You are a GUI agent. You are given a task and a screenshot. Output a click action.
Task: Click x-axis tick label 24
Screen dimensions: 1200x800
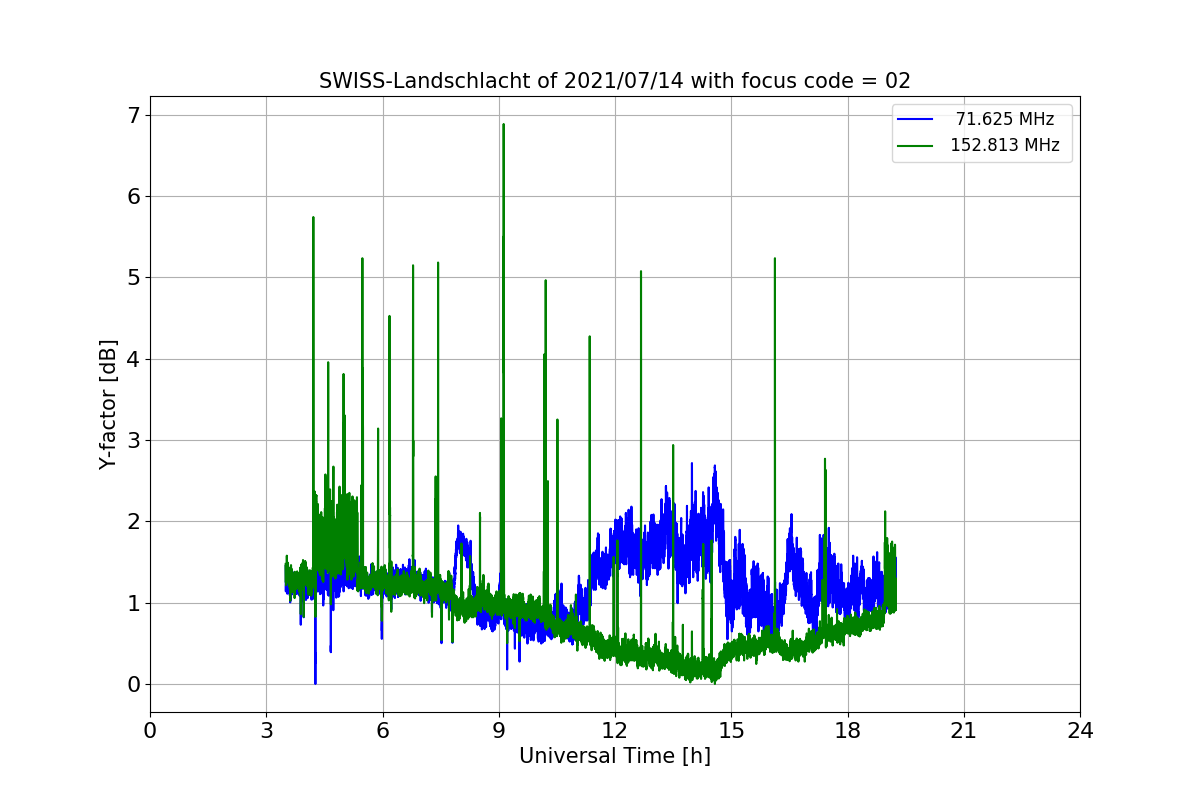[1080, 731]
